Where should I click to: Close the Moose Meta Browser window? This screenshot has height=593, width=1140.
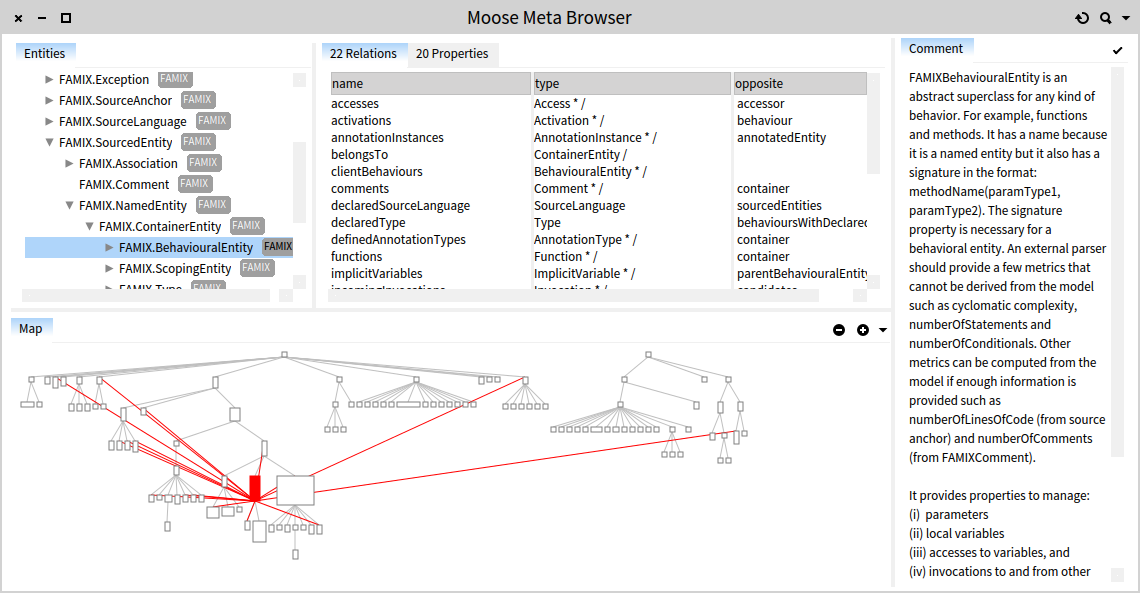pos(19,18)
